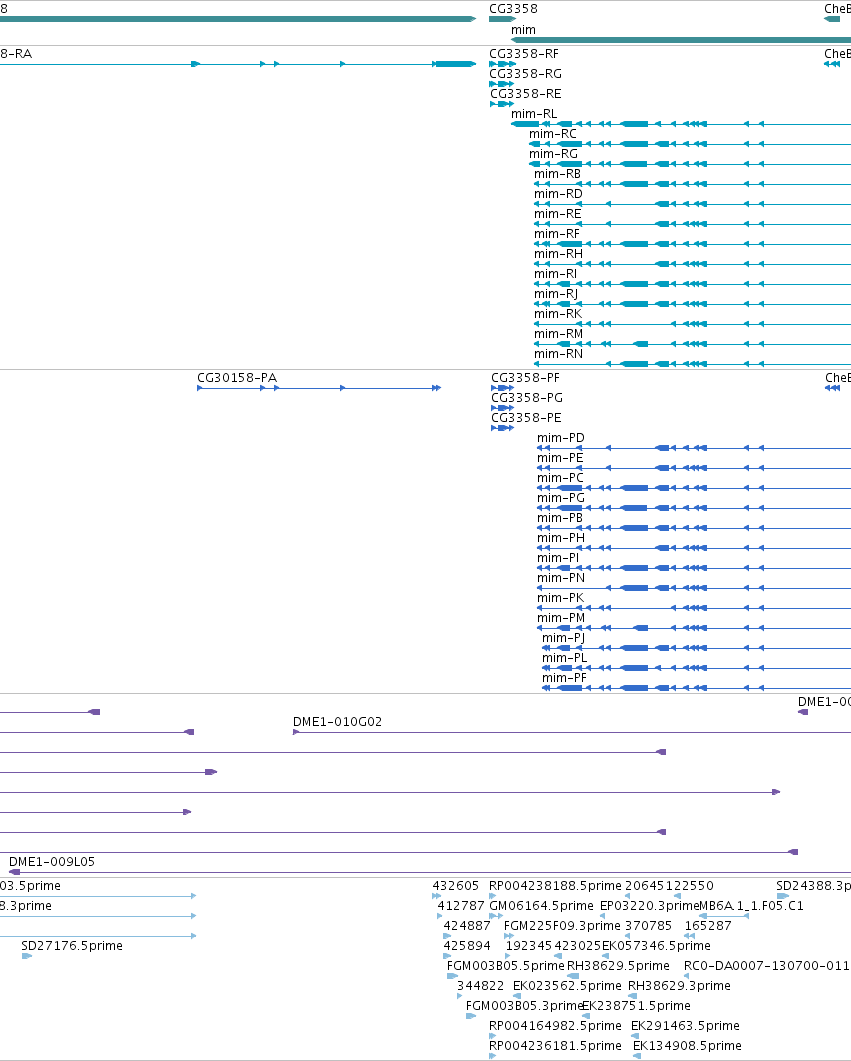
Task: Select the RH38629.5prime EST
Action: (618, 966)
